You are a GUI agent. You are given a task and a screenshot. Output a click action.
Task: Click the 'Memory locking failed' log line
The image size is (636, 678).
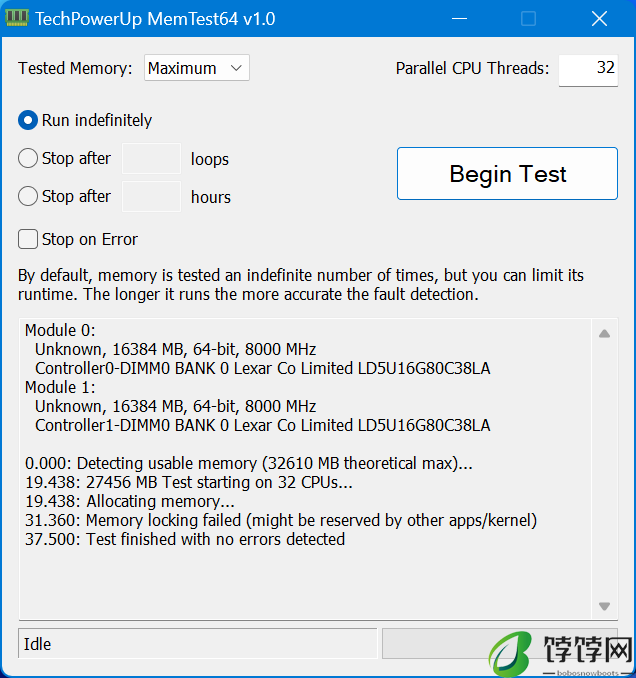281,521
